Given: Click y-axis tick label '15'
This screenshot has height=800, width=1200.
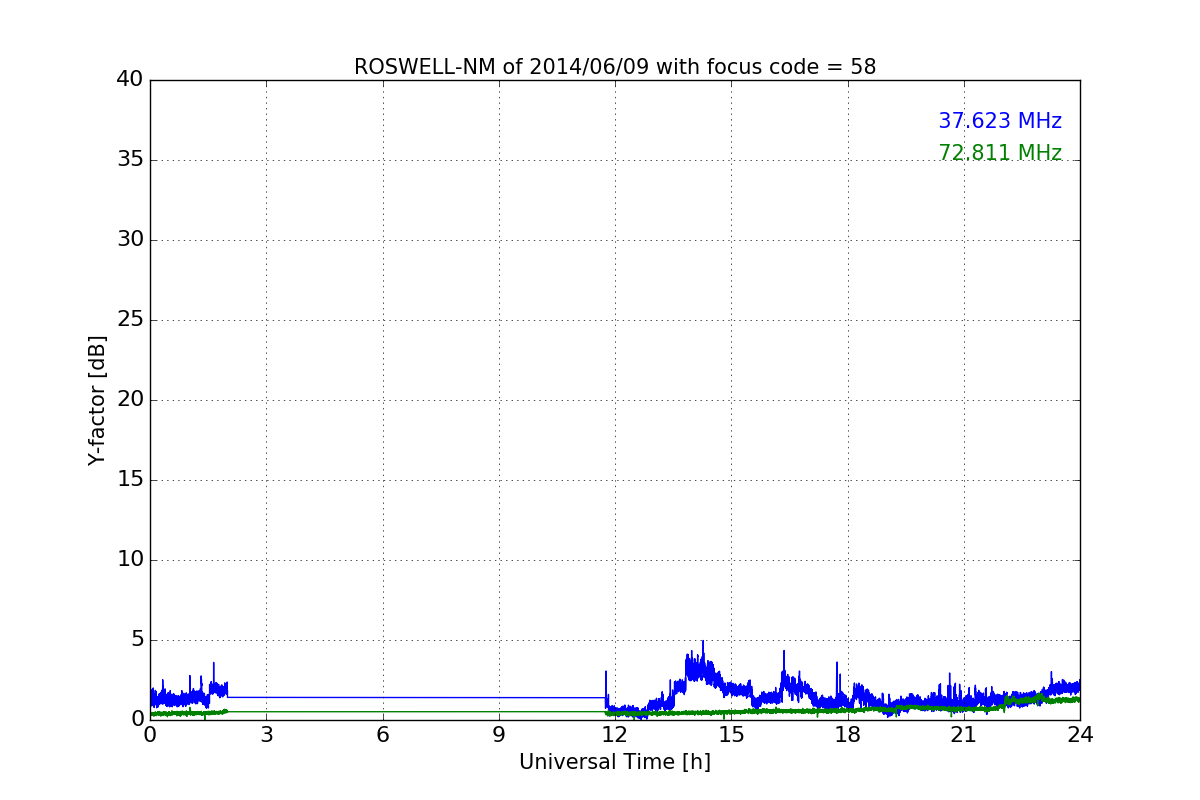Looking at the screenshot, I should 130,480.
